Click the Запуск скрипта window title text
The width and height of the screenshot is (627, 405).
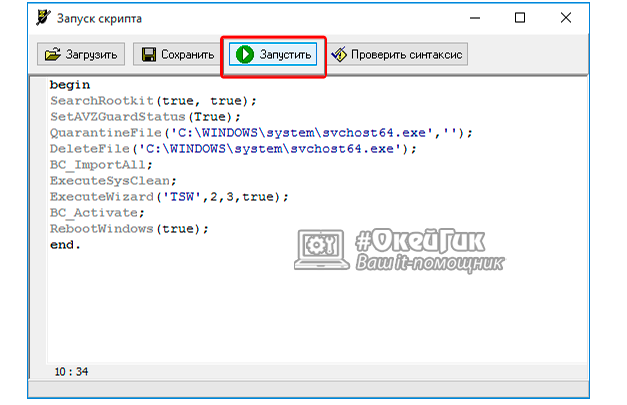click(99, 19)
